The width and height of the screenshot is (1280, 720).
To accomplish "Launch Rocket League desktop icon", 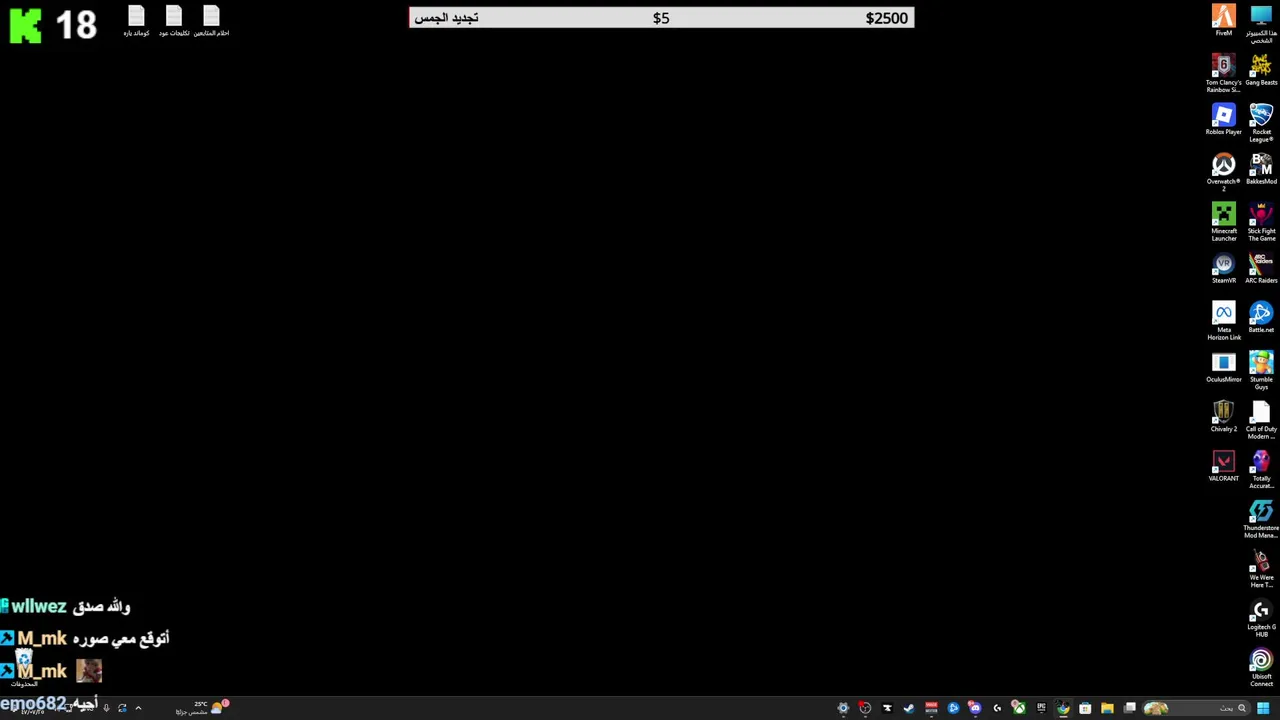I will (x=1261, y=123).
